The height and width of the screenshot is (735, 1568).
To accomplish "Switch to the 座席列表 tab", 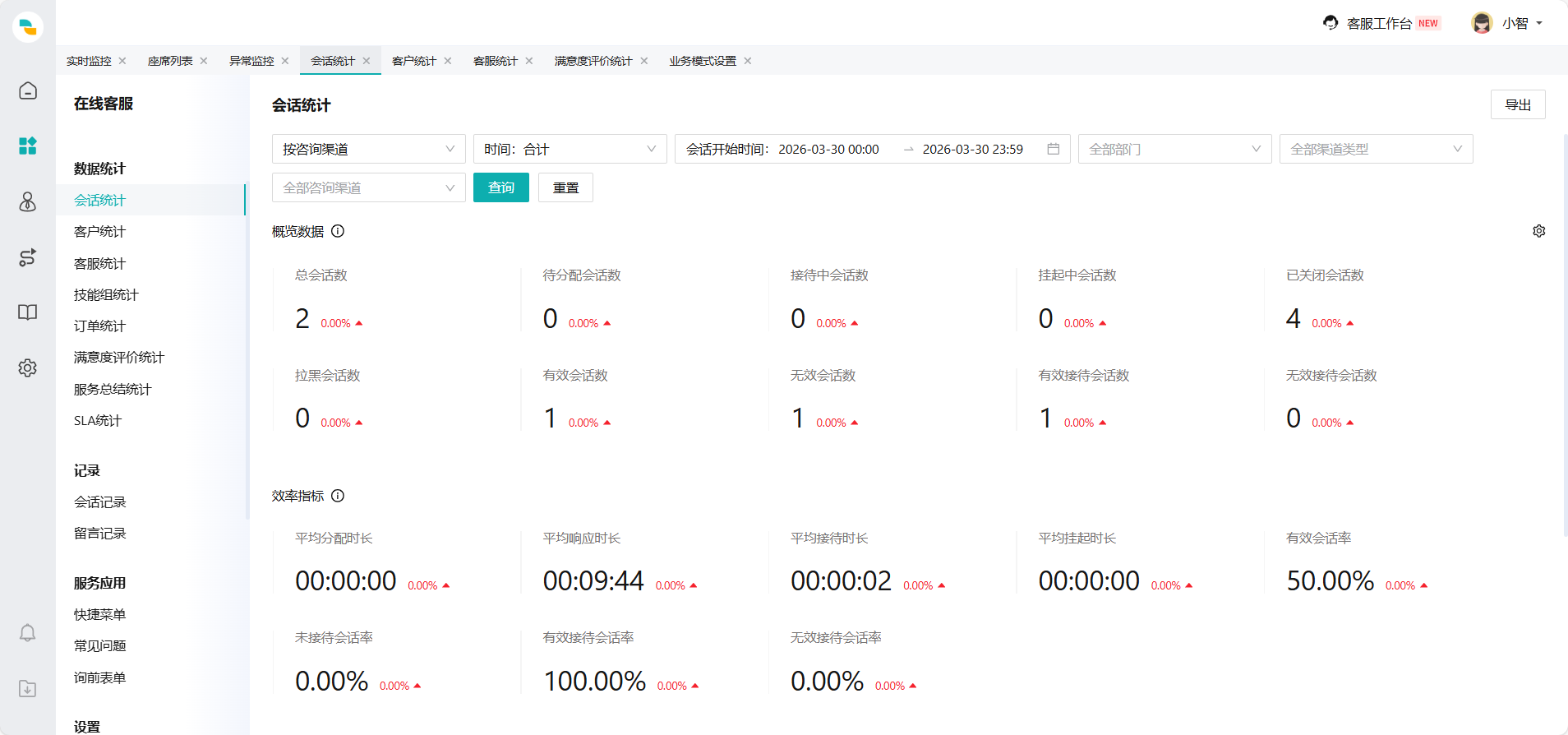I will pos(170,61).
